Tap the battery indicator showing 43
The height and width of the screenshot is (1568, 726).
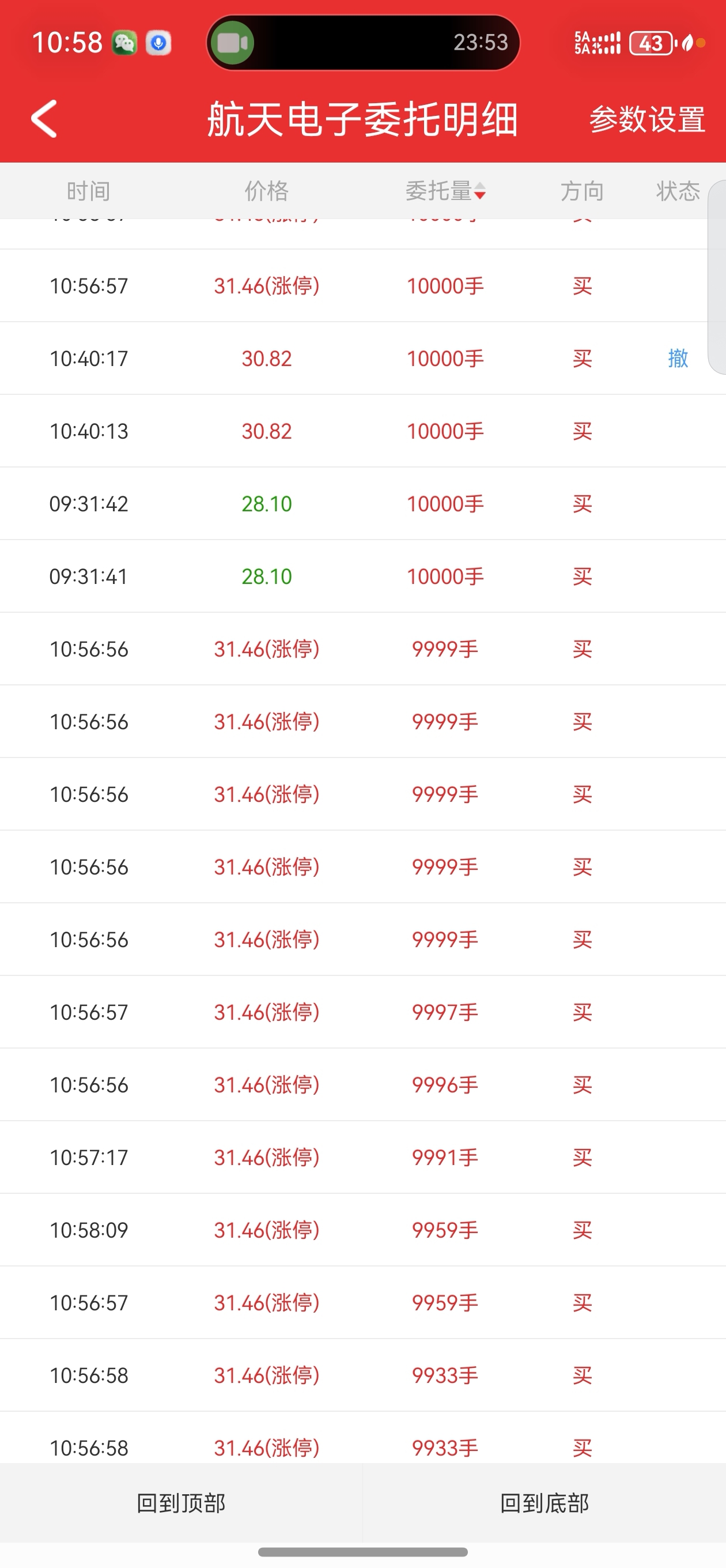(x=652, y=43)
